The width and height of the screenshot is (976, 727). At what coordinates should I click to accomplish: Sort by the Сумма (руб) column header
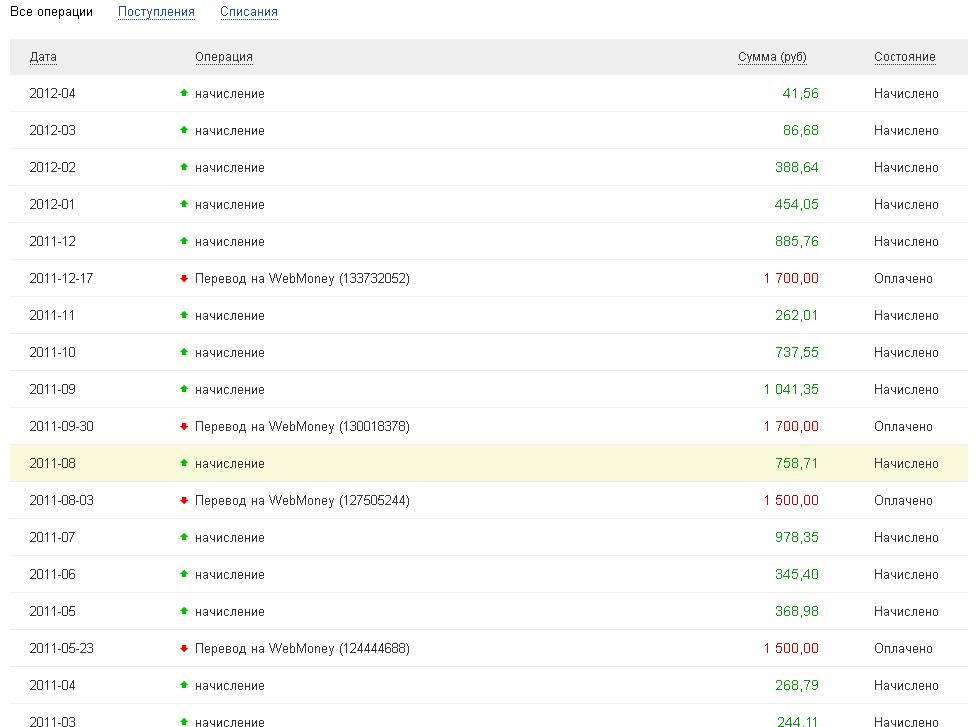tap(772, 57)
